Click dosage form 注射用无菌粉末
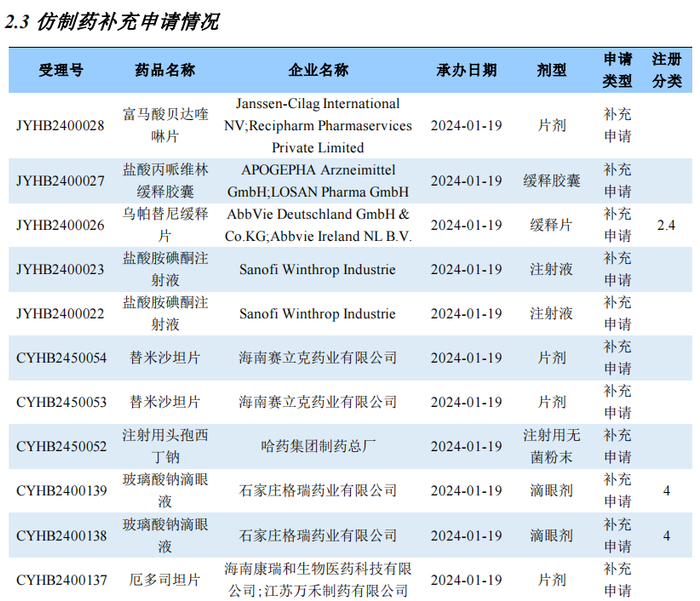This screenshot has width=700, height=601. point(552,446)
